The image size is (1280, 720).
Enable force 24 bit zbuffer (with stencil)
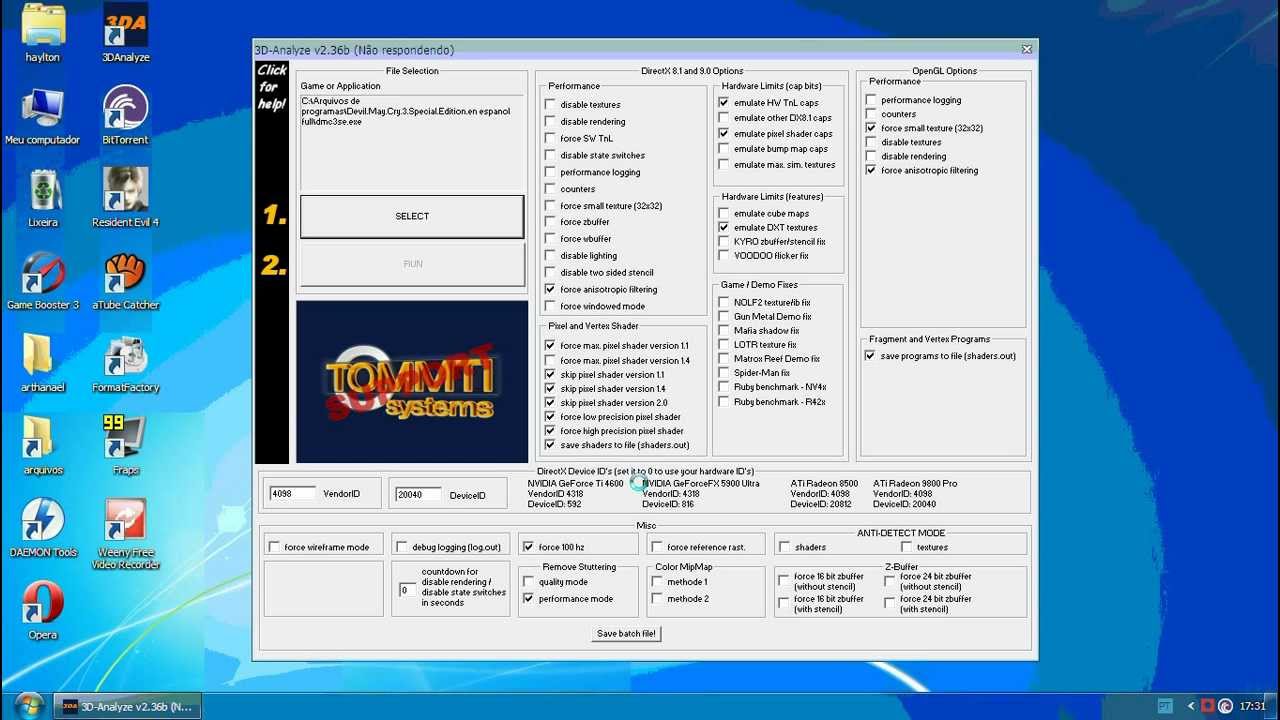click(890, 604)
